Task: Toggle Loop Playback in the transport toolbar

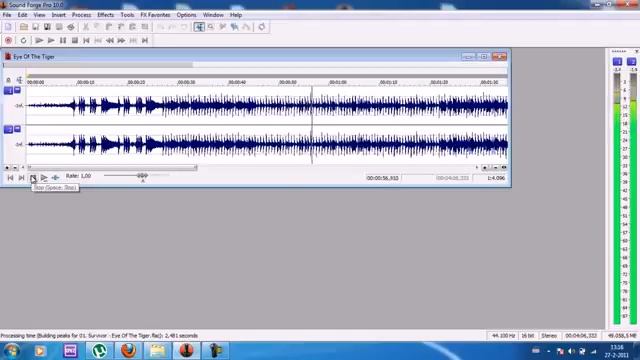Action: (23, 40)
